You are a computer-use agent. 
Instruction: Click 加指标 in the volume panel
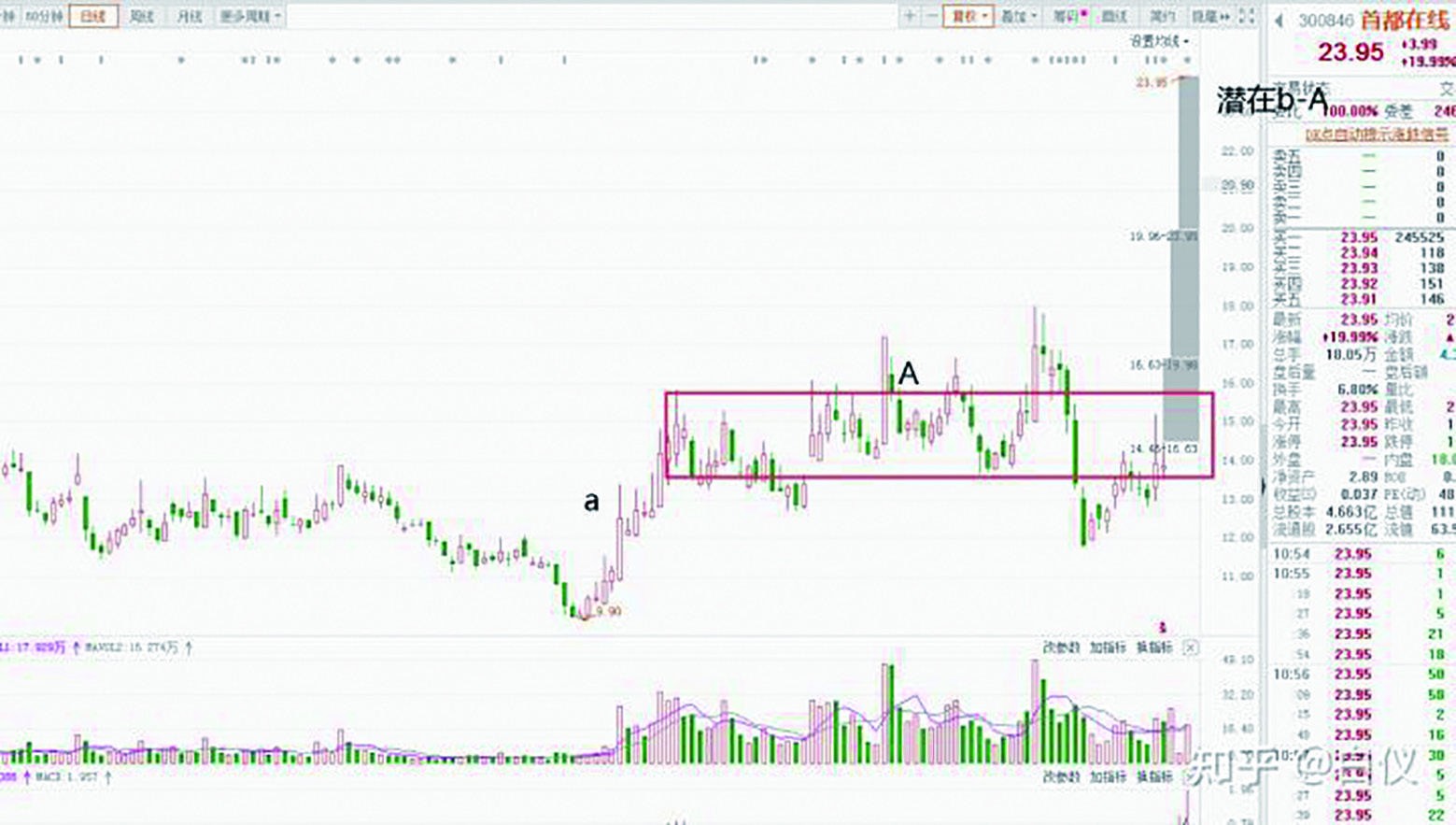1108,647
